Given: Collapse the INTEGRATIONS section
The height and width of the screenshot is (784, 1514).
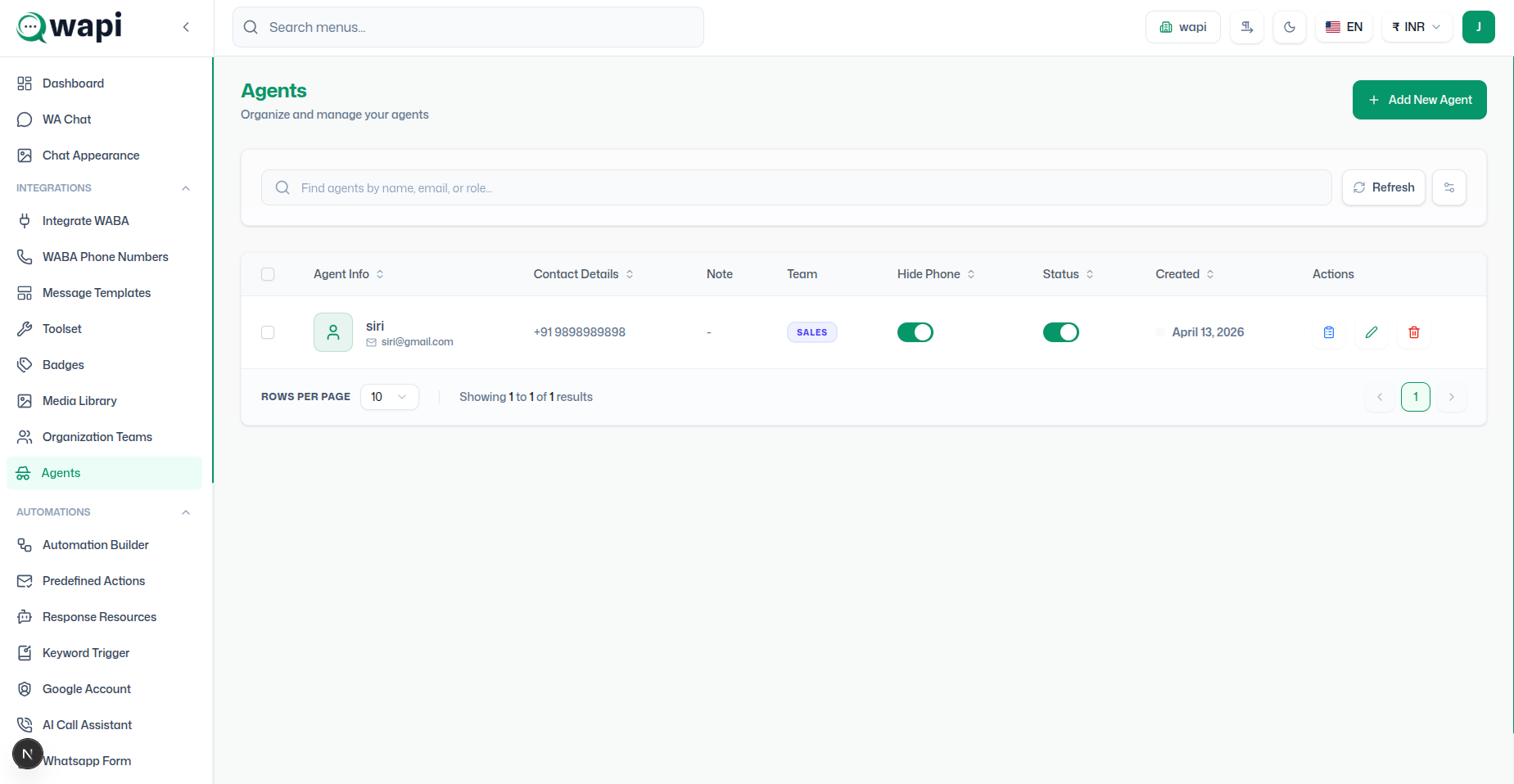Looking at the screenshot, I should pyautogui.click(x=186, y=188).
